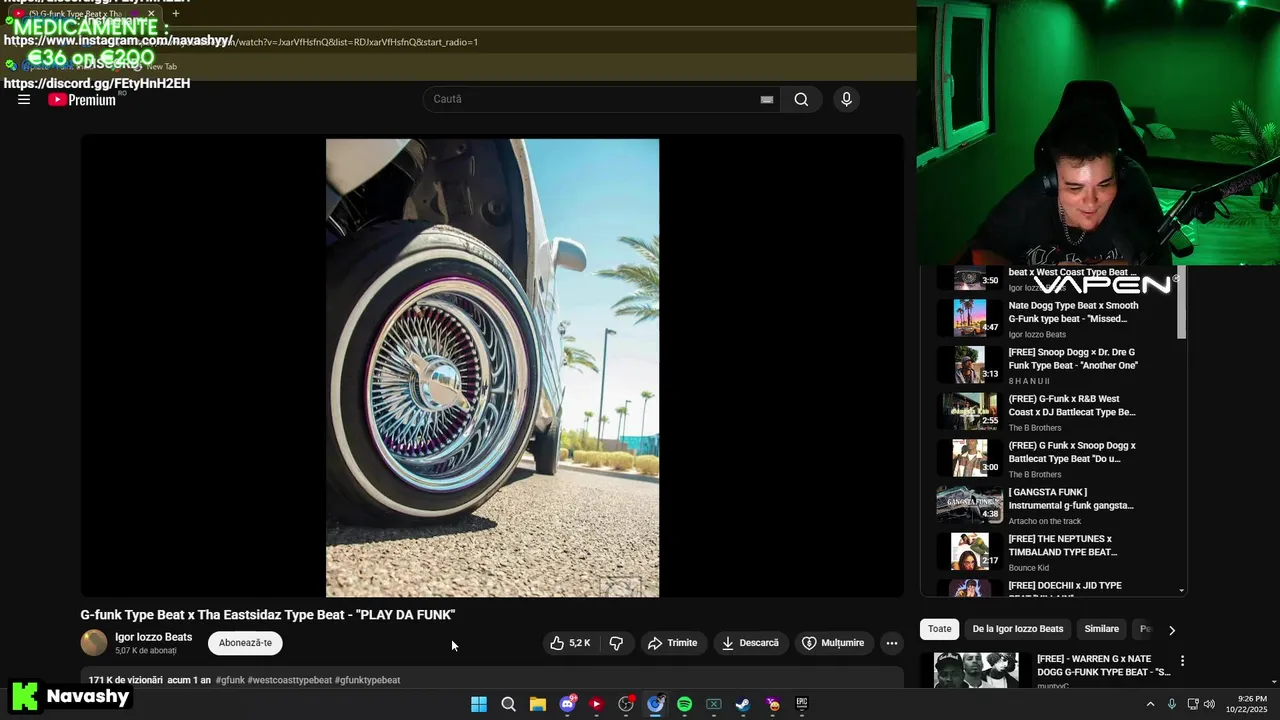
Task: Click the playlist scroll-down arrow
Action: pyautogui.click(x=1182, y=591)
